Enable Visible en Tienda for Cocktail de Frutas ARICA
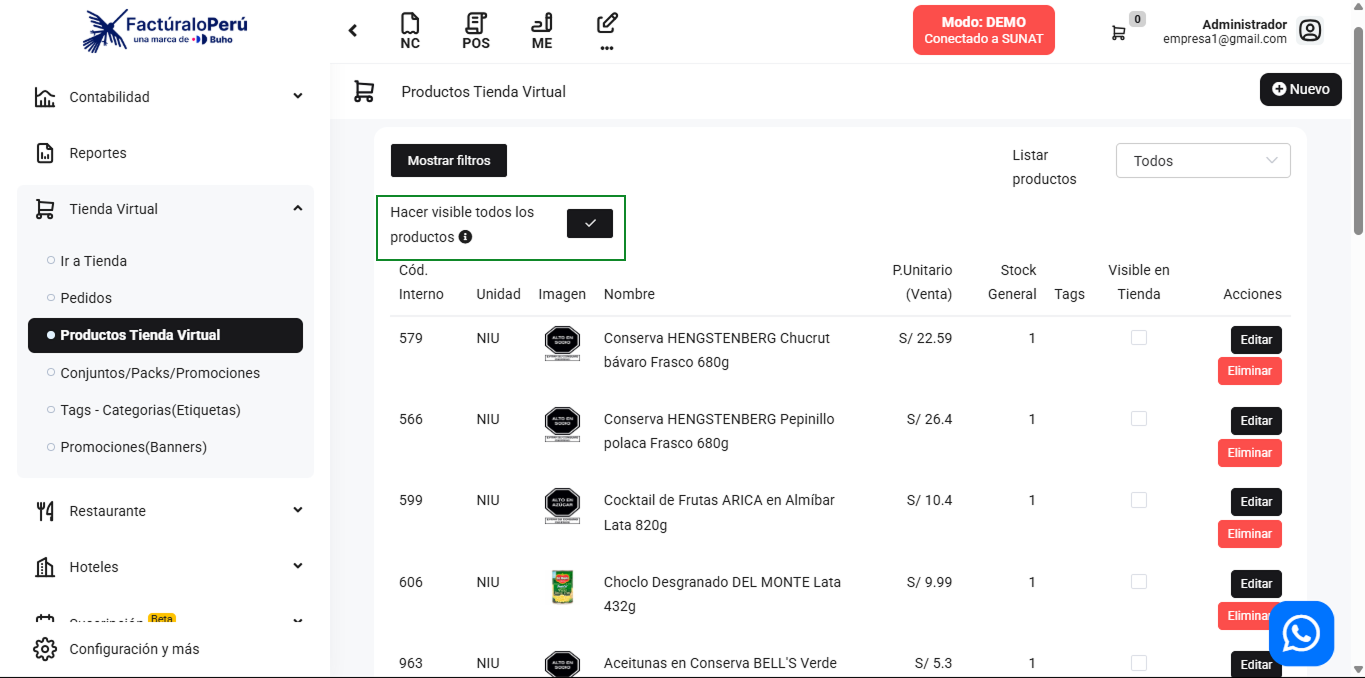 pyautogui.click(x=1138, y=500)
